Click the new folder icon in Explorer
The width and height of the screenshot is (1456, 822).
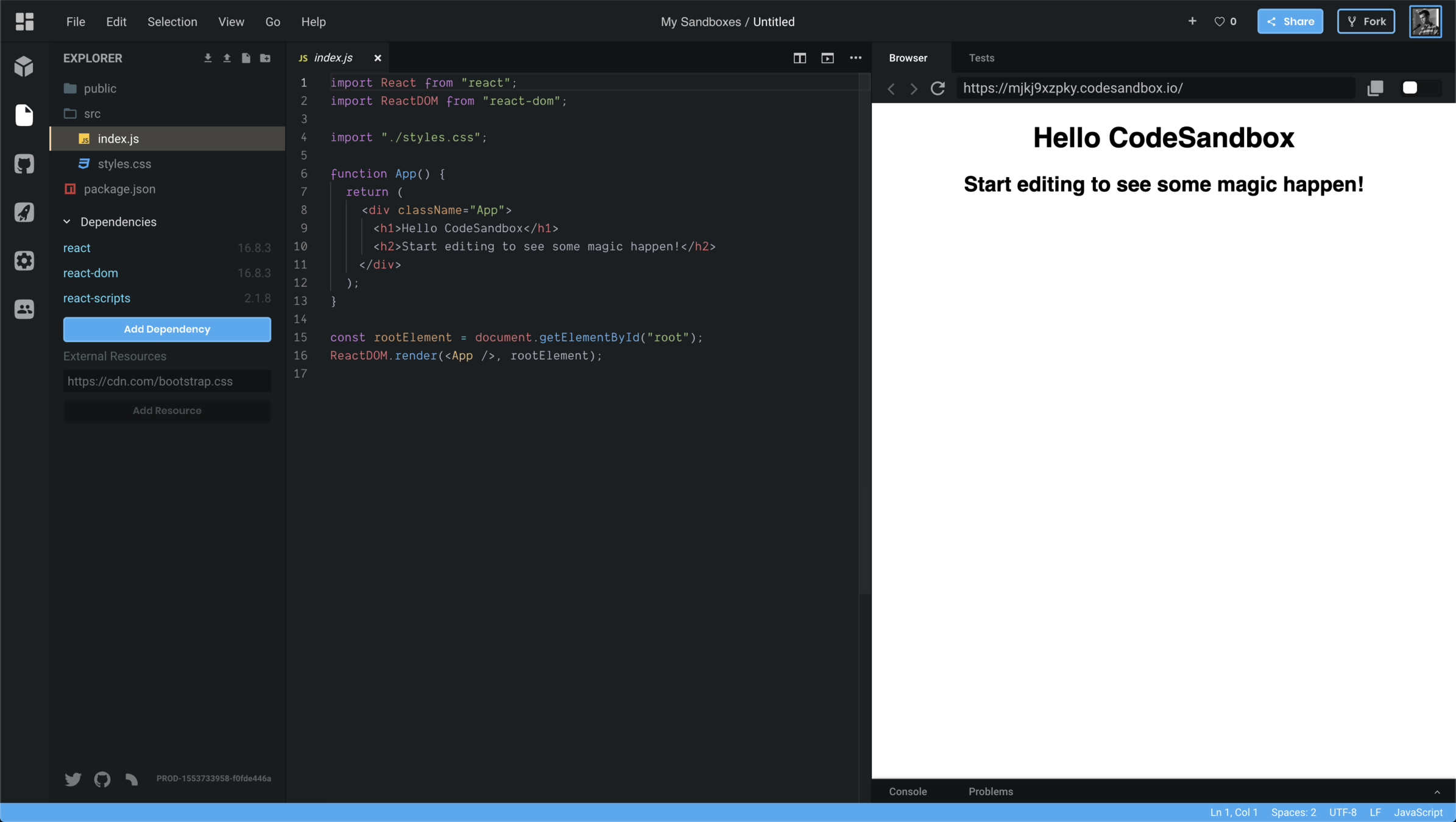click(265, 58)
